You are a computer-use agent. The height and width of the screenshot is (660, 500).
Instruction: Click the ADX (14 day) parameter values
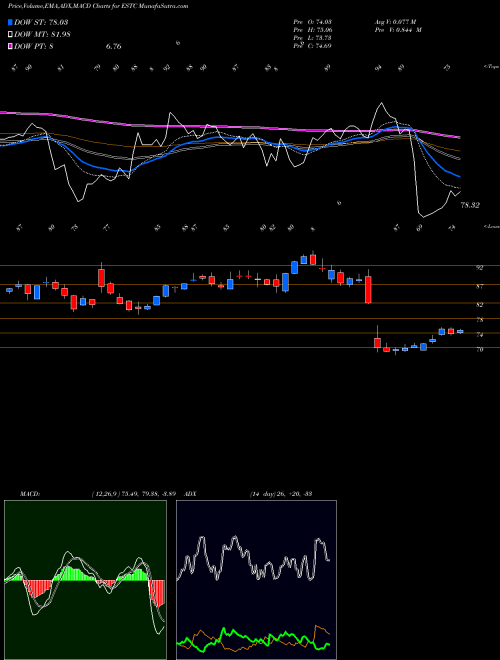coord(281,494)
